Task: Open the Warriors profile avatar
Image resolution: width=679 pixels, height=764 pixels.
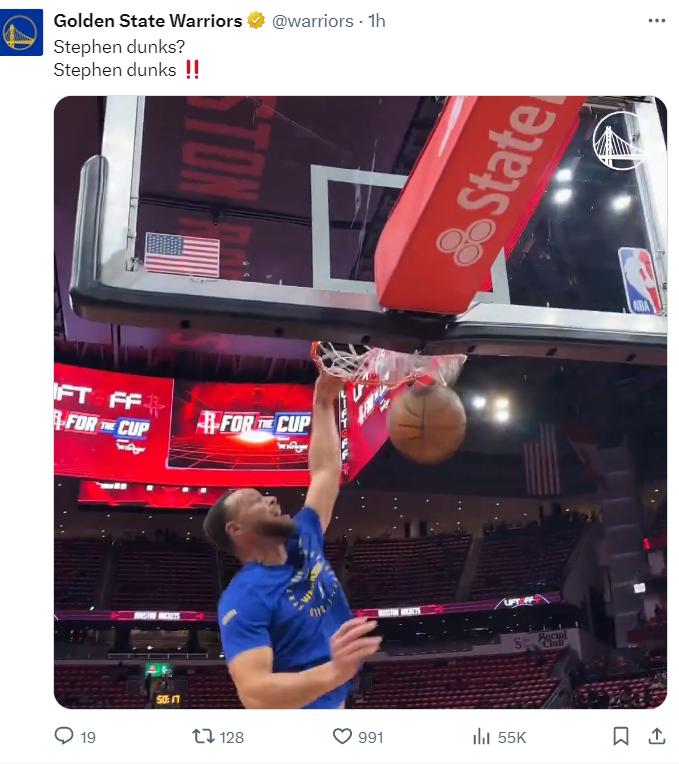Action: pyautogui.click(x=21, y=33)
